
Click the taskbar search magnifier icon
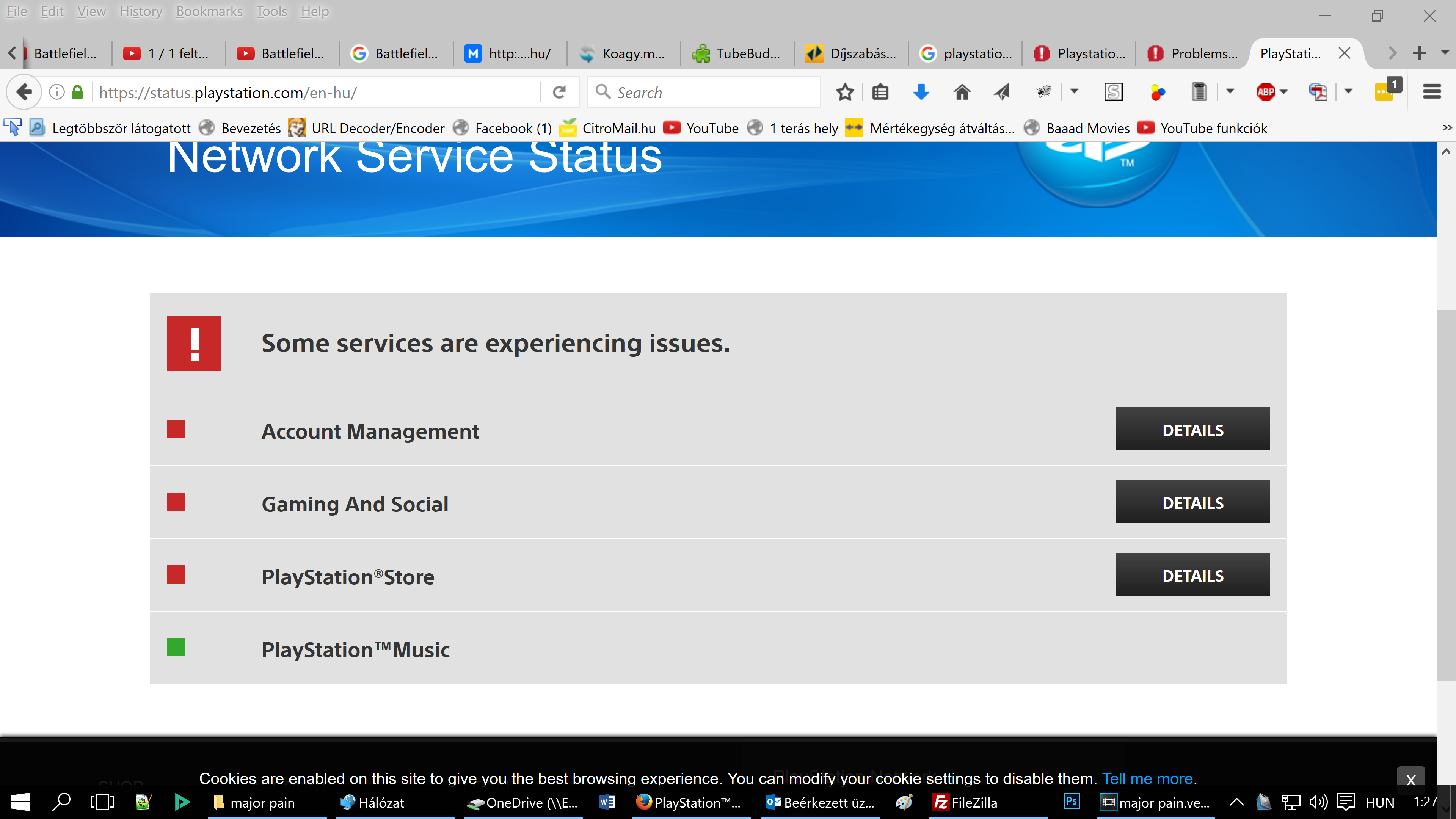click(61, 802)
